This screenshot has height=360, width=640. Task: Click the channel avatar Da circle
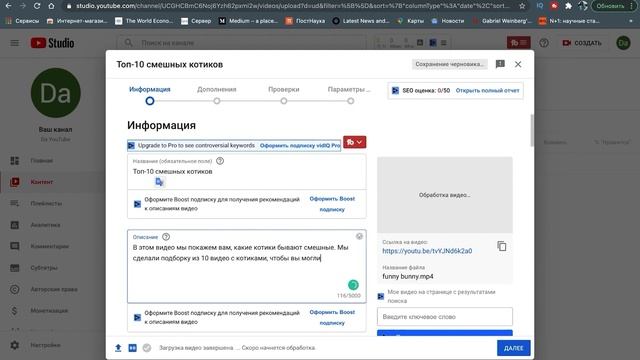click(x=56, y=93)
